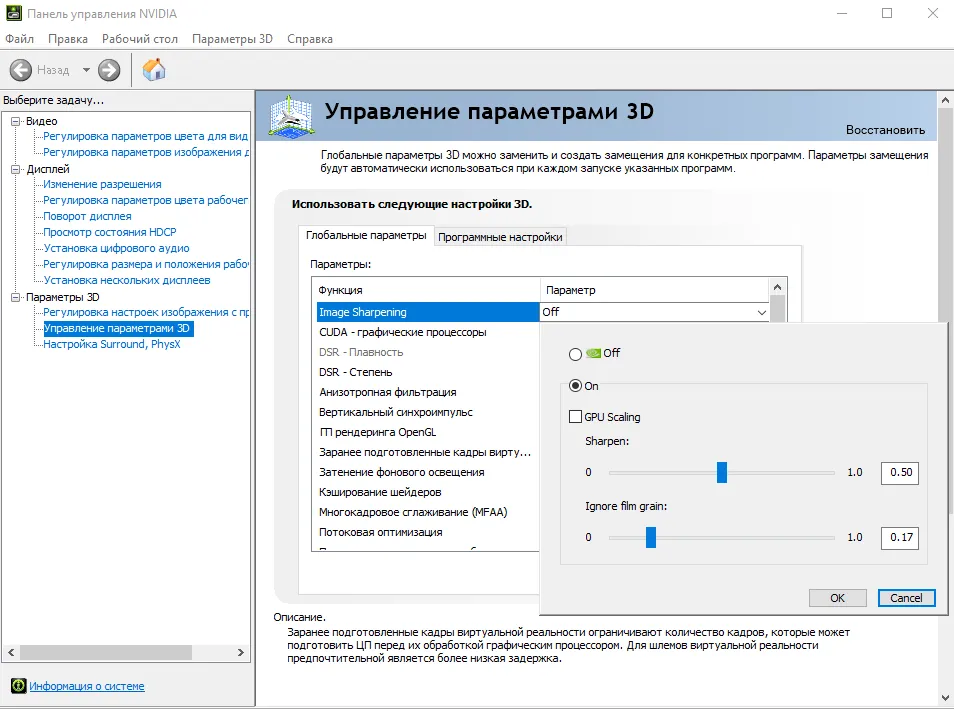Open the Параметры 3D menu
The width and height of the screenshot is (954, 709).
pyautogui.click(x=232, y=39)
